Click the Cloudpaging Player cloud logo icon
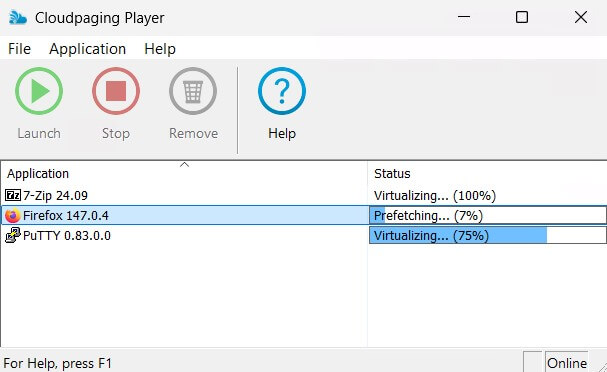 point(18,17)
